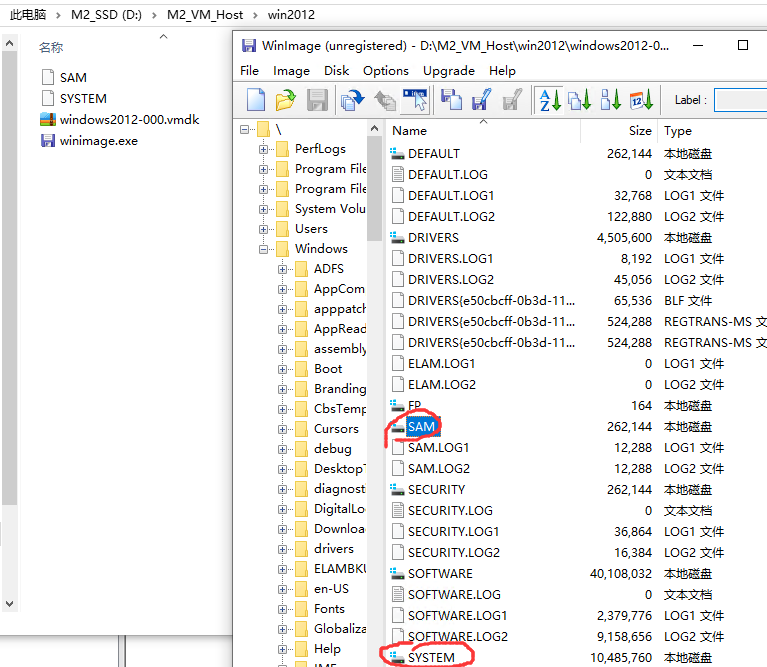Select the Users folder icon in tree

[x=282, y=229]
